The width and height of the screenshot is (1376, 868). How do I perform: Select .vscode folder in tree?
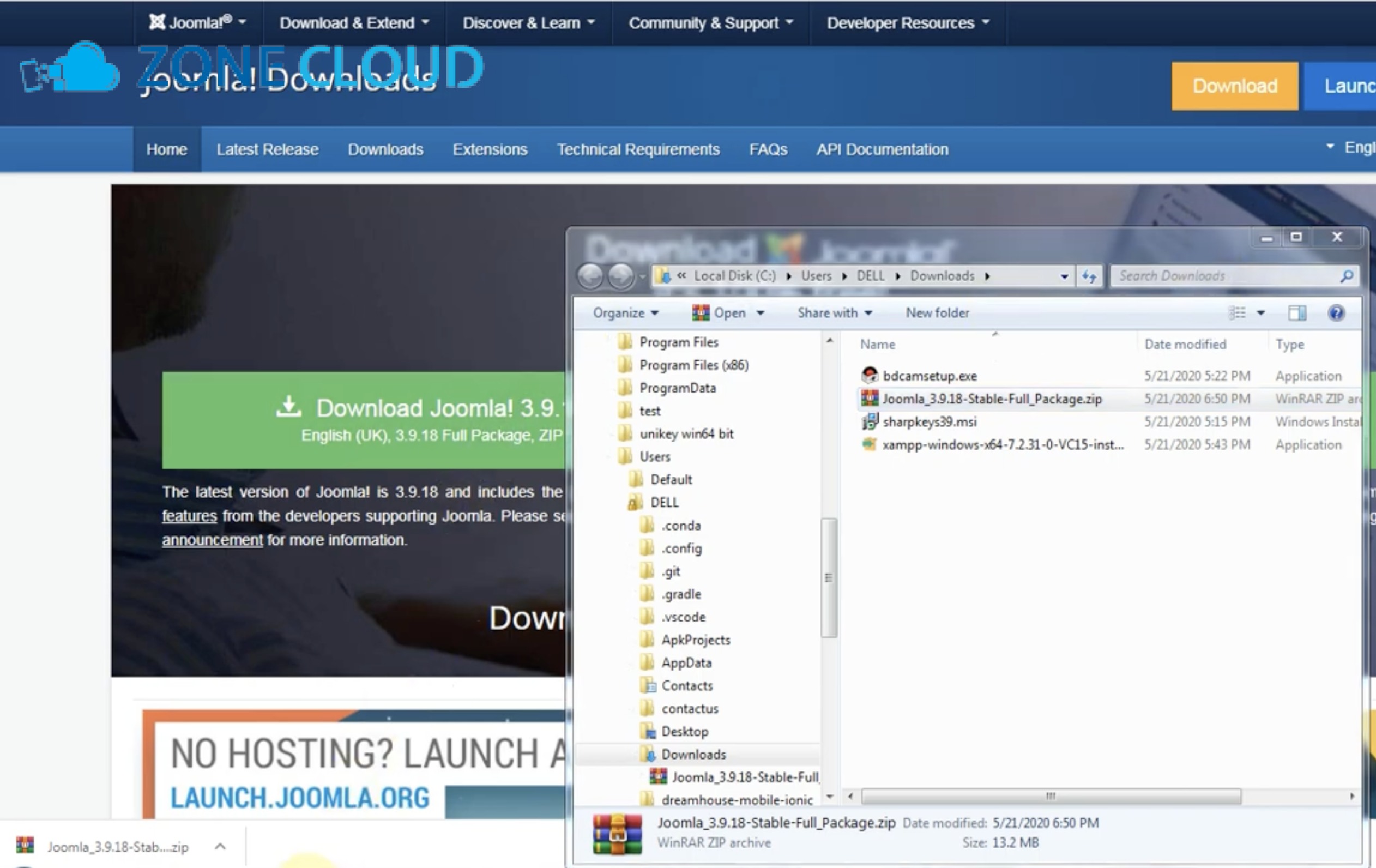pyautogui.click(x=684, y=617)
